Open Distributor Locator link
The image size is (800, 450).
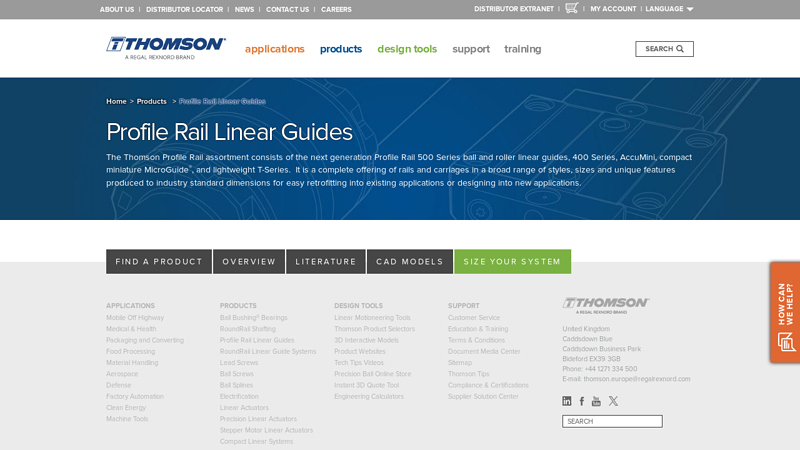tap(184, 9)
